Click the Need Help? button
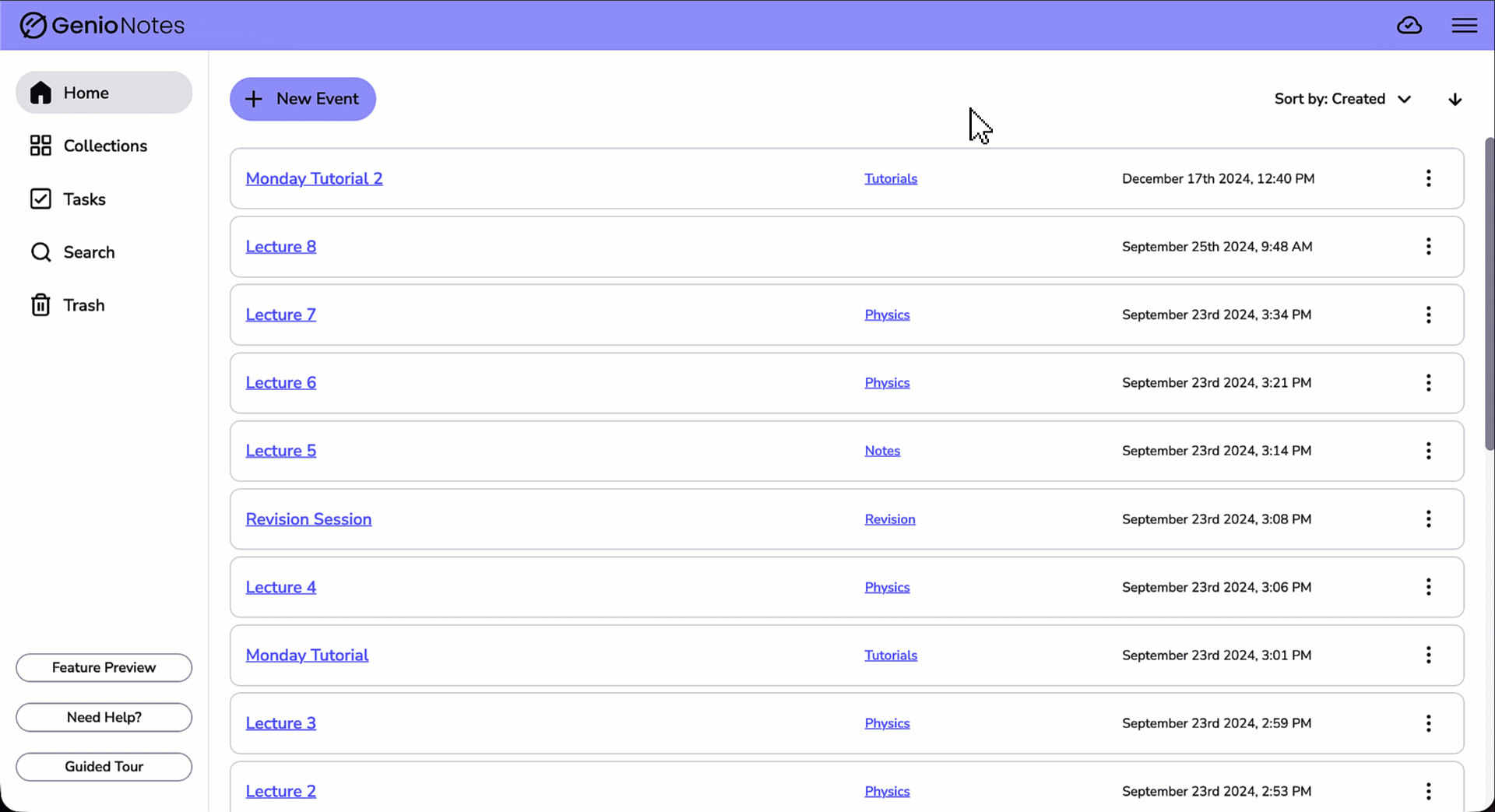Screen dimensions: 1495x812 point(104,718)
